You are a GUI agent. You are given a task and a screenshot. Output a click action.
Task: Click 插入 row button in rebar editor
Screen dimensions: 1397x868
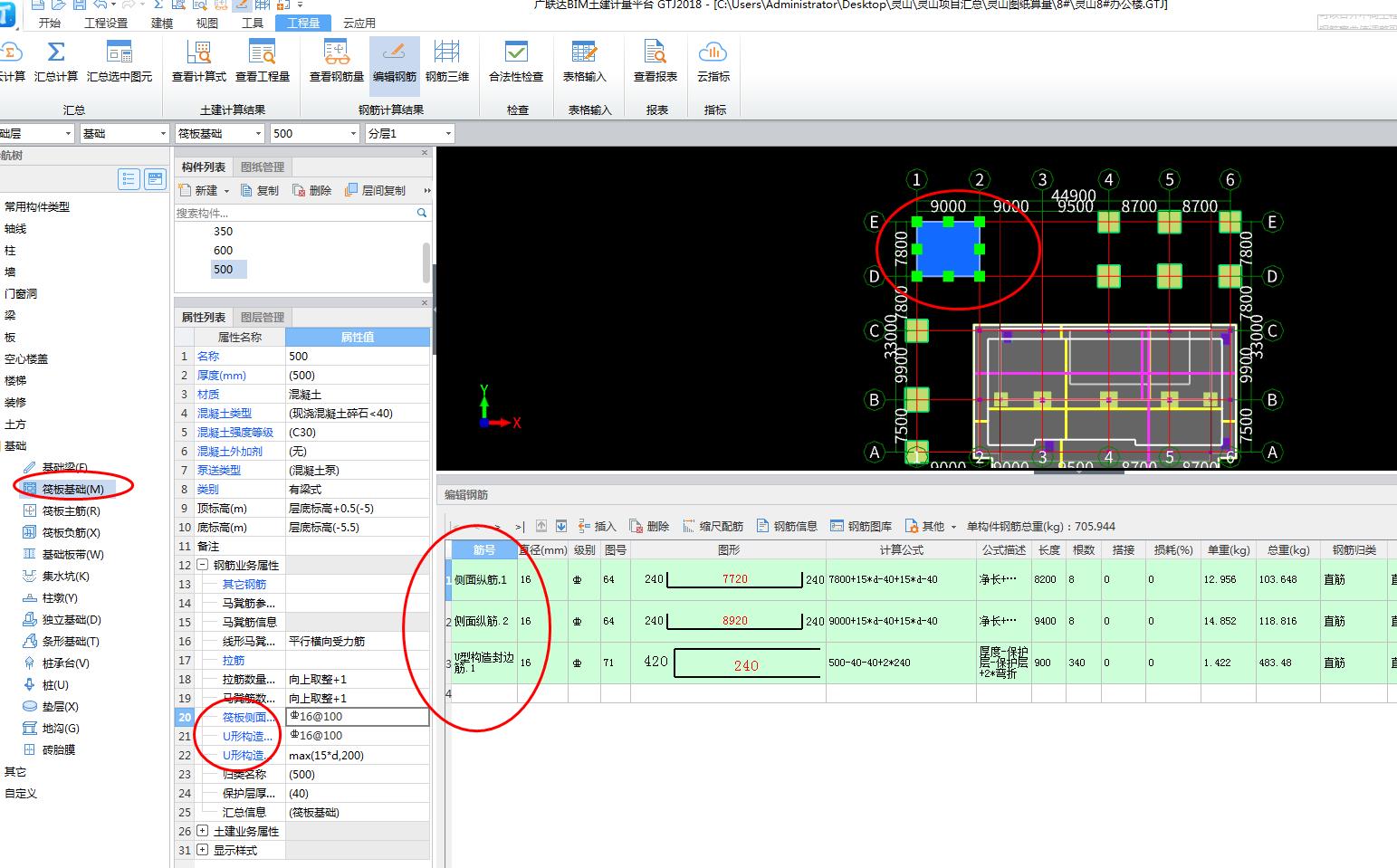pos(597,526)
